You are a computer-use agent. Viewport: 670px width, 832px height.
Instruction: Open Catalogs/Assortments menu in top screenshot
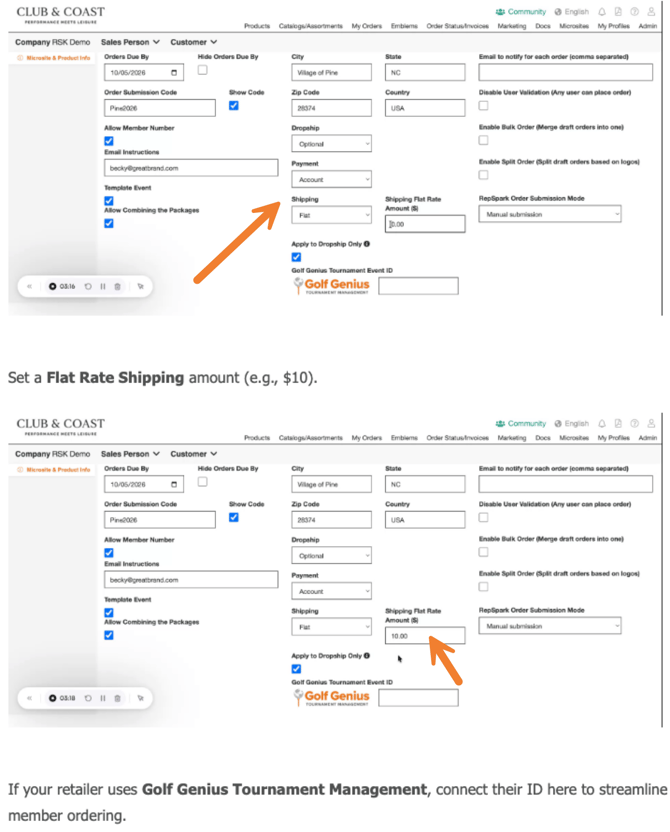(311, 26)
